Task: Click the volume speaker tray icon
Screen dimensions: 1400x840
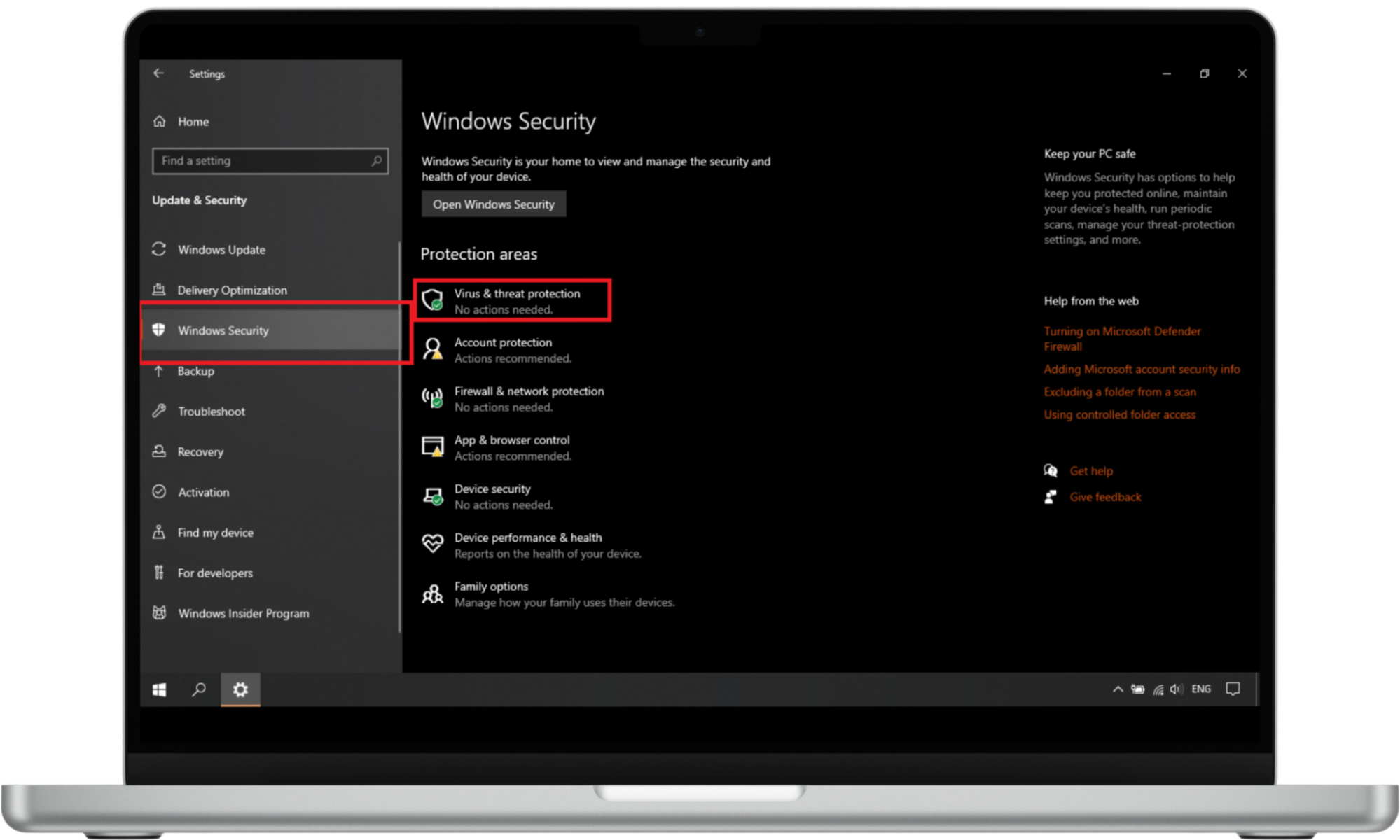Action: tap(1177, 689)
